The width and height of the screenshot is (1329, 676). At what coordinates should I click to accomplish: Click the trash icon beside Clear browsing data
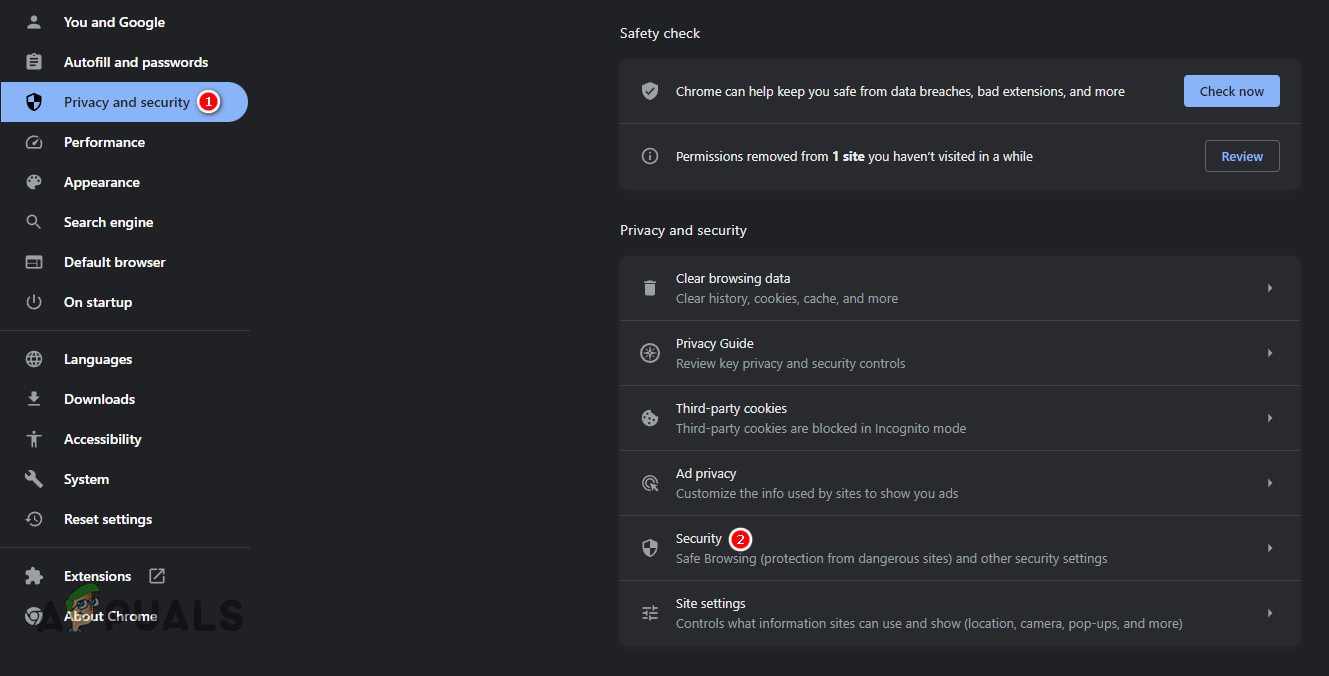coord(650,288)
